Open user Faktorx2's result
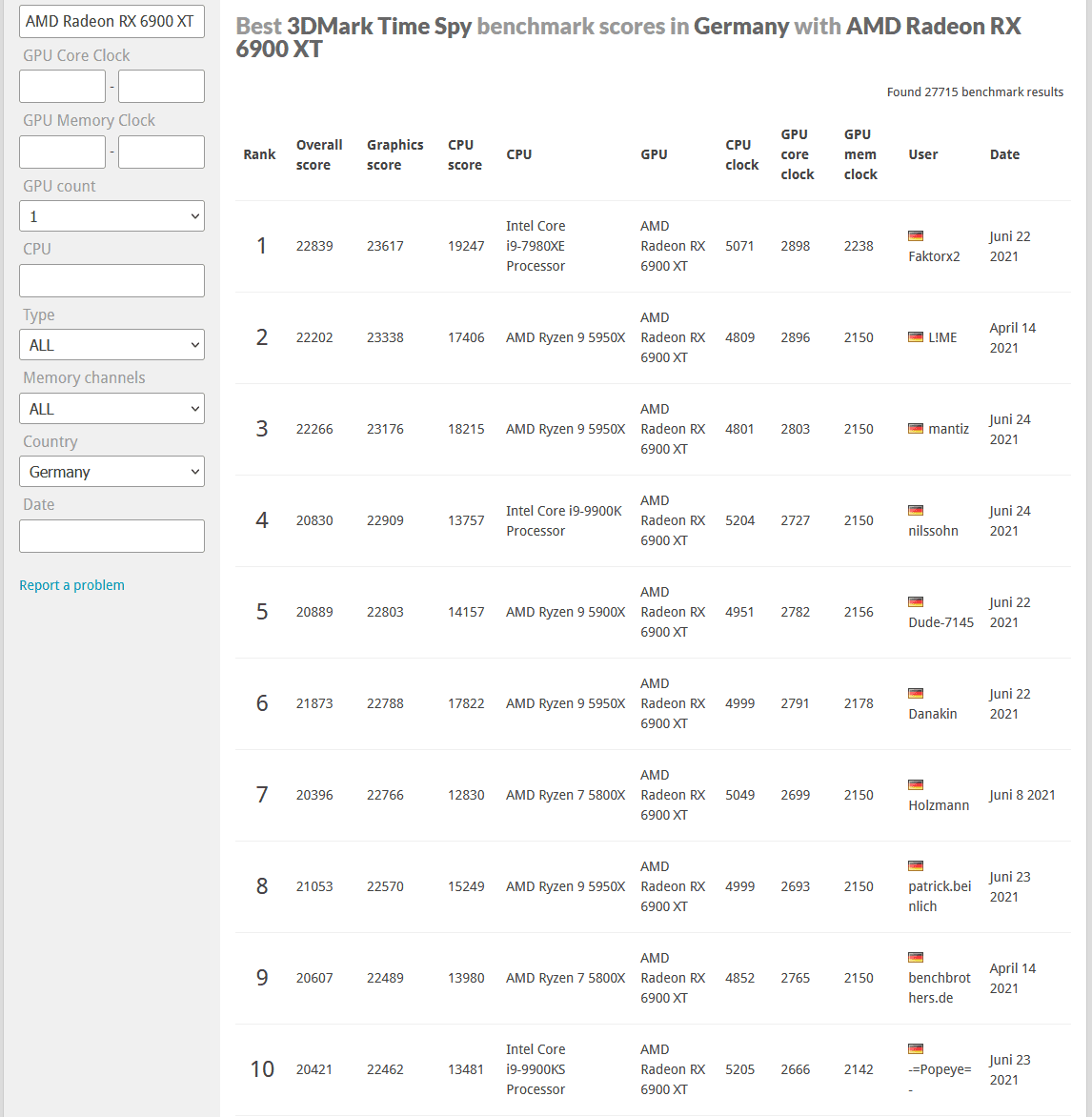The width and height of the screenshot is (1092, 1117). point(934,256)
